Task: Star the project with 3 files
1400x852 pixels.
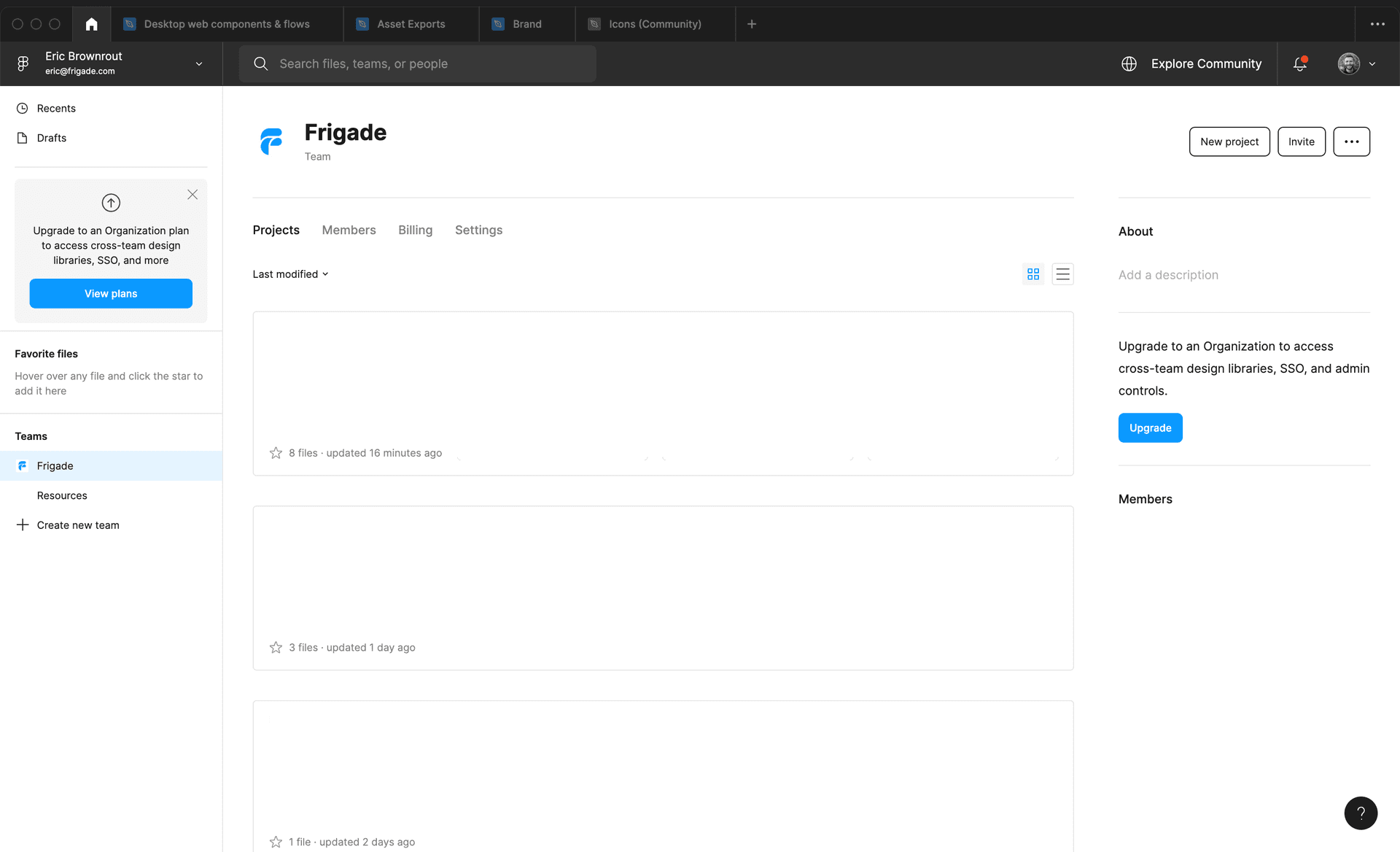Action: click(x=276, y=648)
